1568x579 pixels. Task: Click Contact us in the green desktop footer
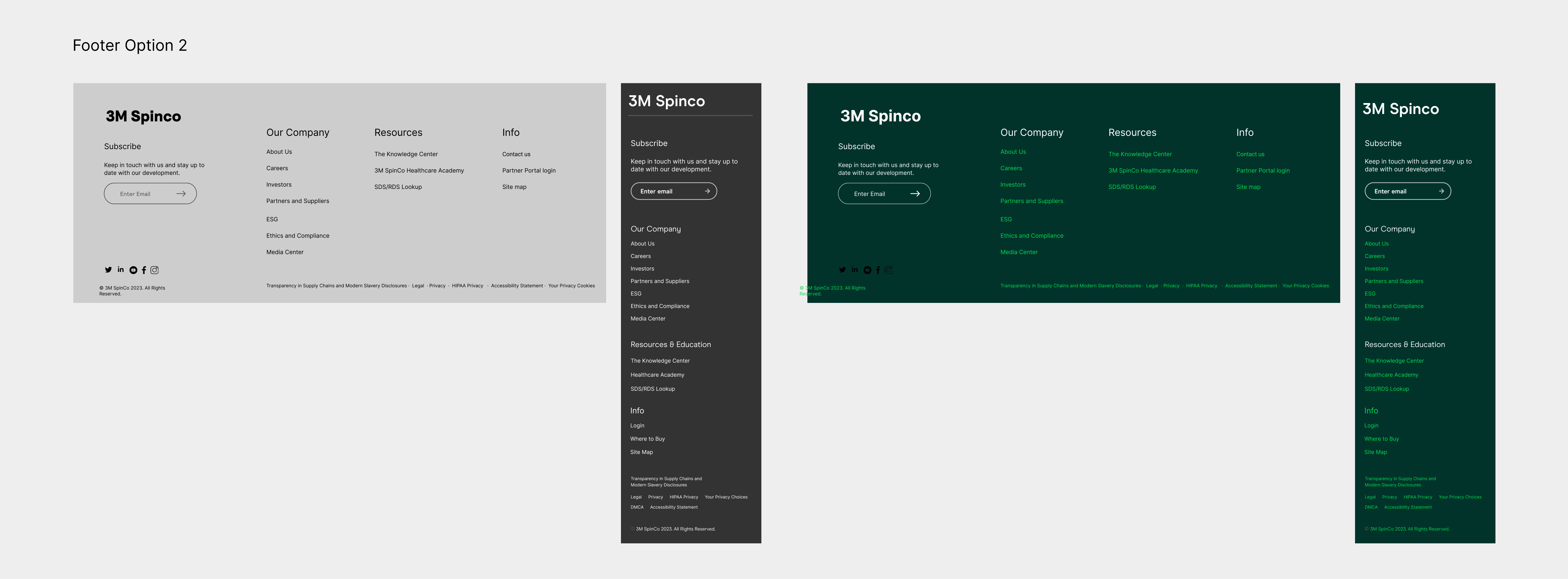[1250, 154]
